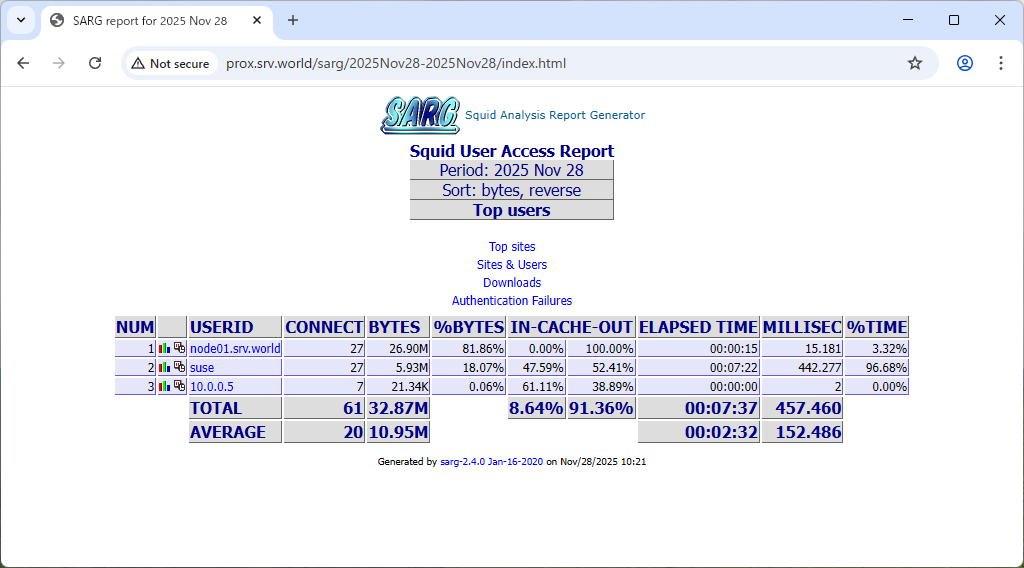
Task: Open the date/time report icon for suse
Action: coord(179,368)
